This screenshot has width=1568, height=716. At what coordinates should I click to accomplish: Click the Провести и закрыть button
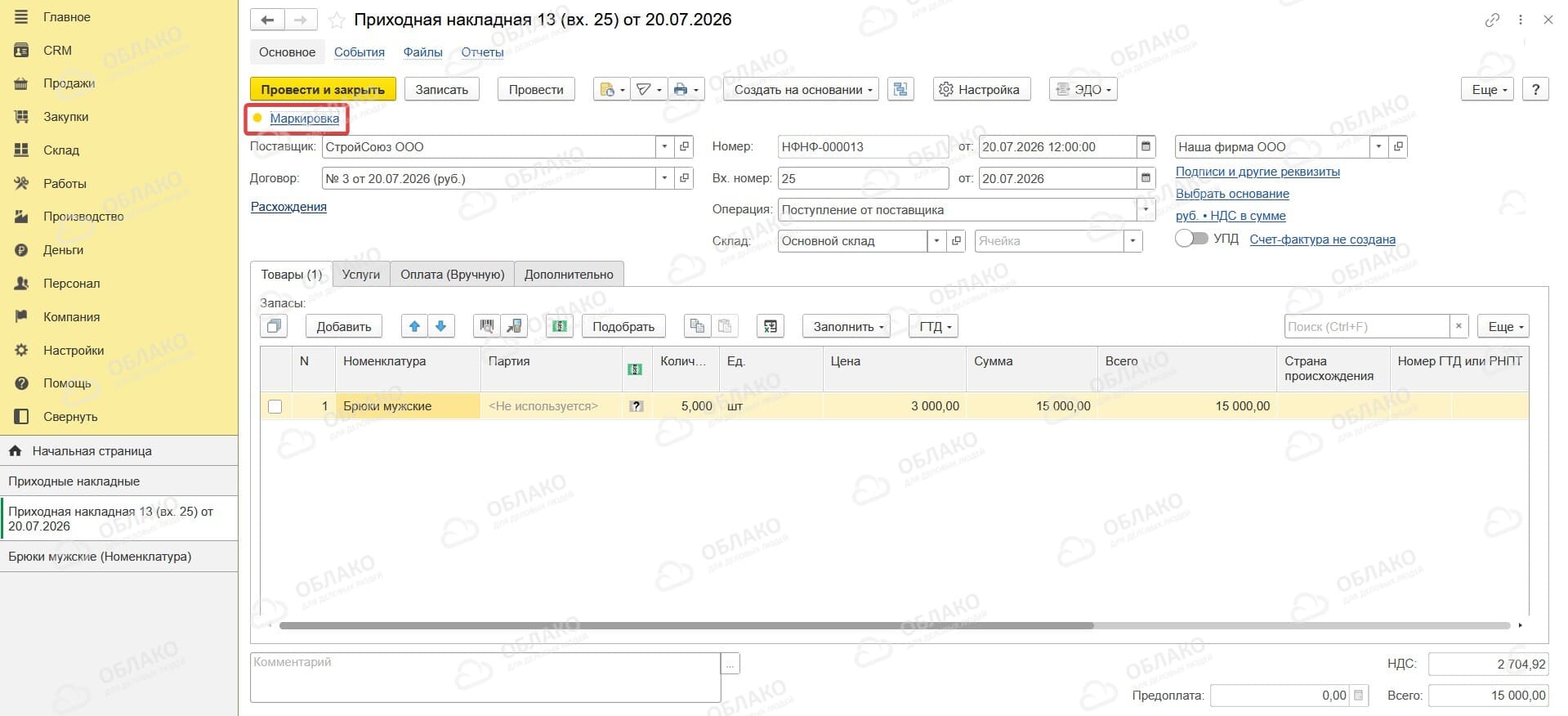click(x=323, y=89)
